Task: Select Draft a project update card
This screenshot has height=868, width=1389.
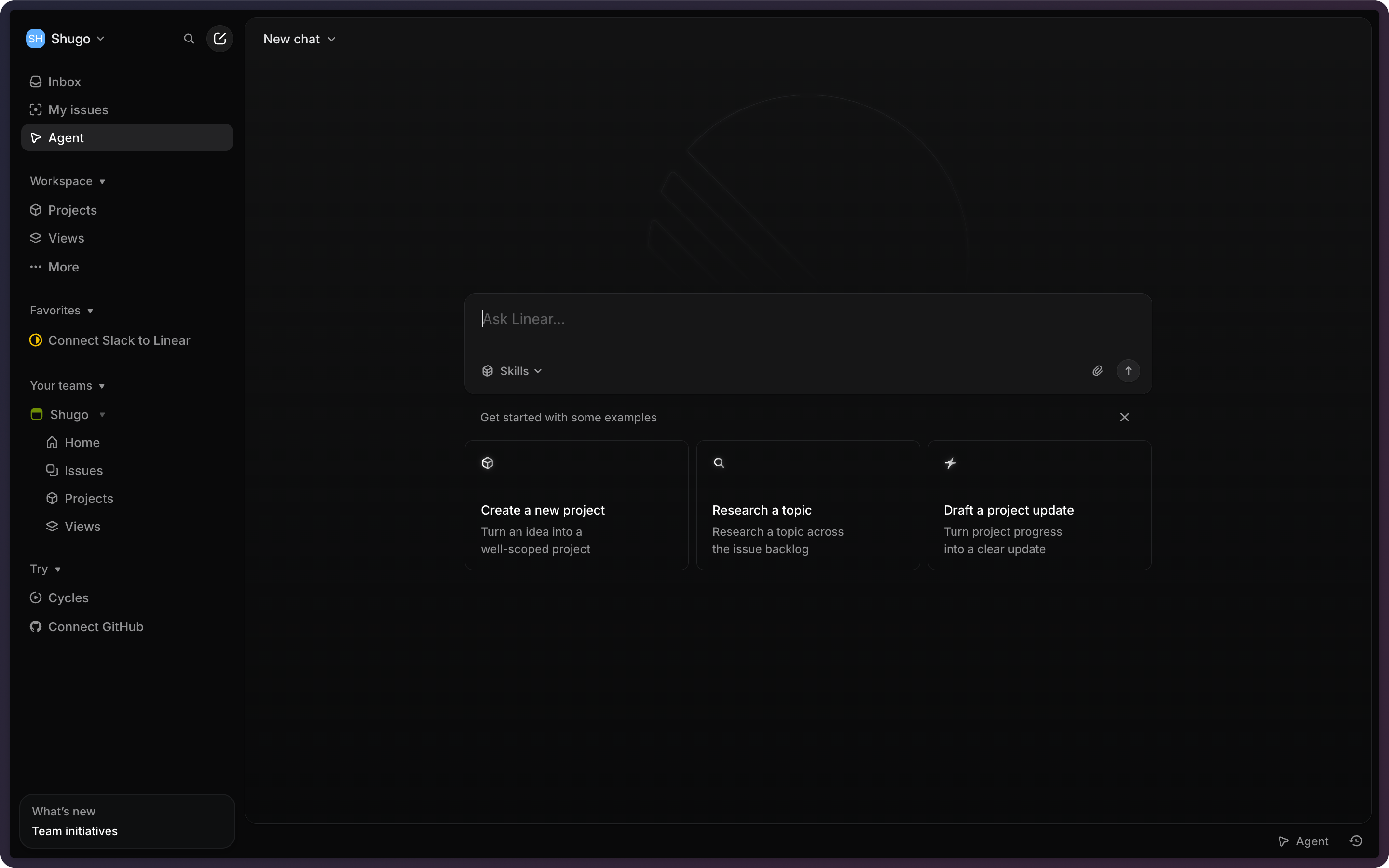Action: [x=1039, y=505]
